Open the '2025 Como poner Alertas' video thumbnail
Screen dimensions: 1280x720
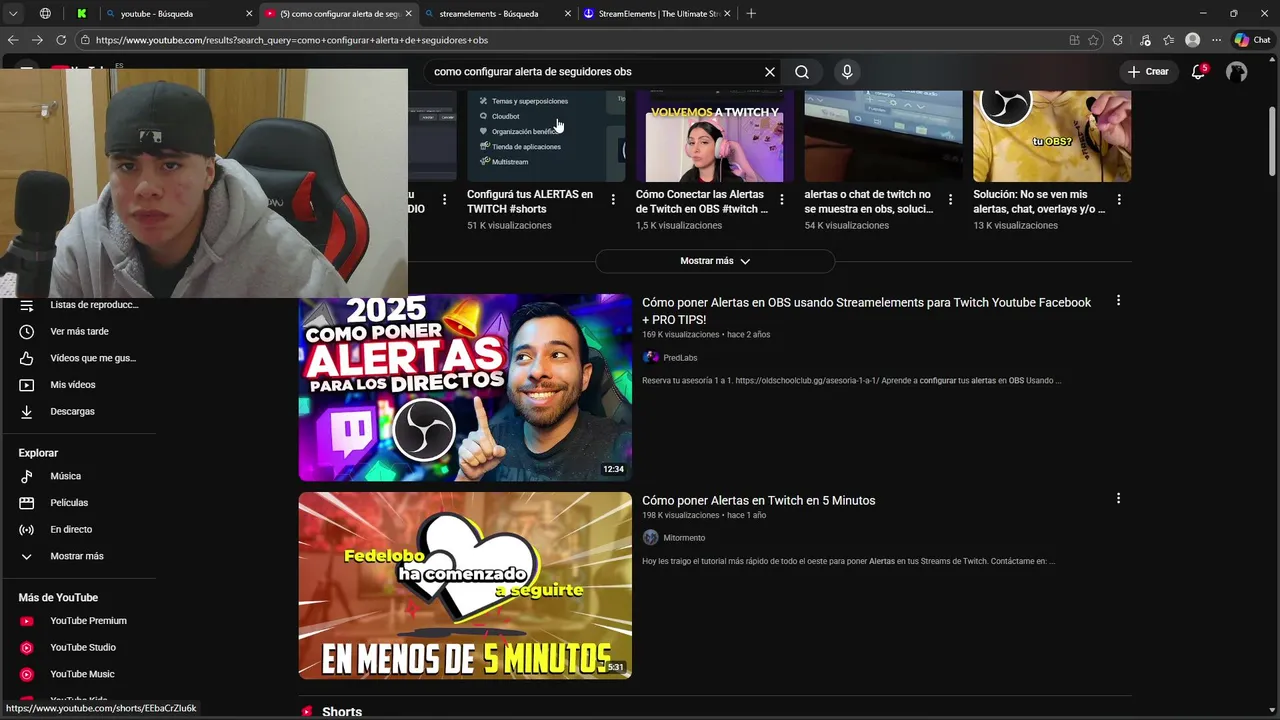coord(465,387)
